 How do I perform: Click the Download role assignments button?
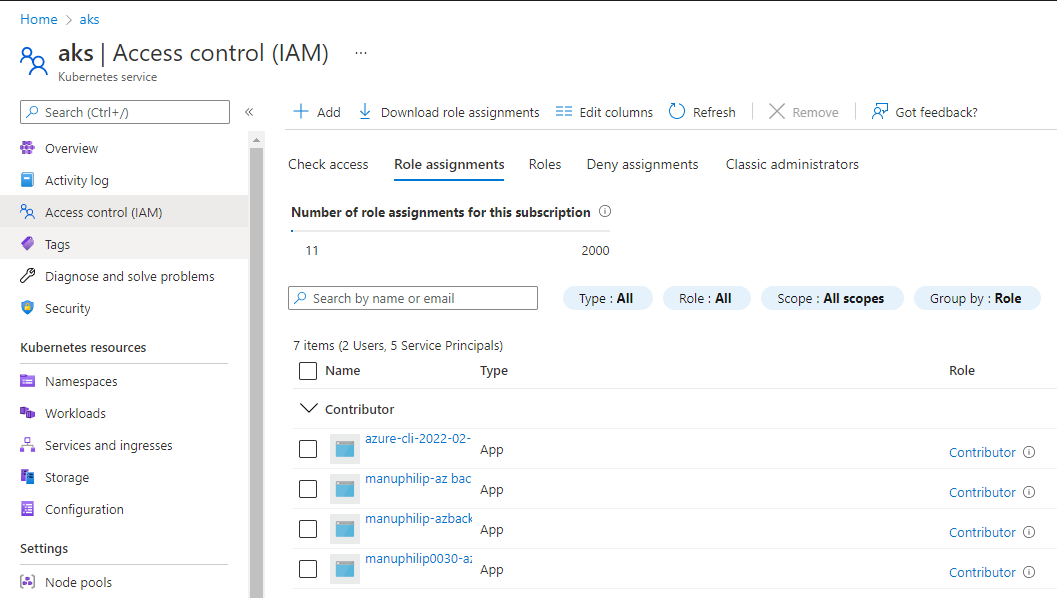coord(447,112)
